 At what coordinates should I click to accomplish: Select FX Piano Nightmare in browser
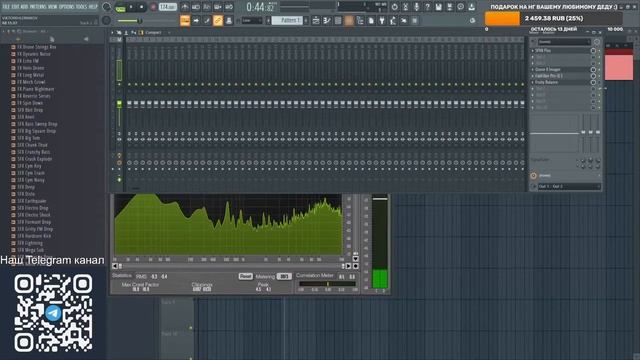pos(36,89)
